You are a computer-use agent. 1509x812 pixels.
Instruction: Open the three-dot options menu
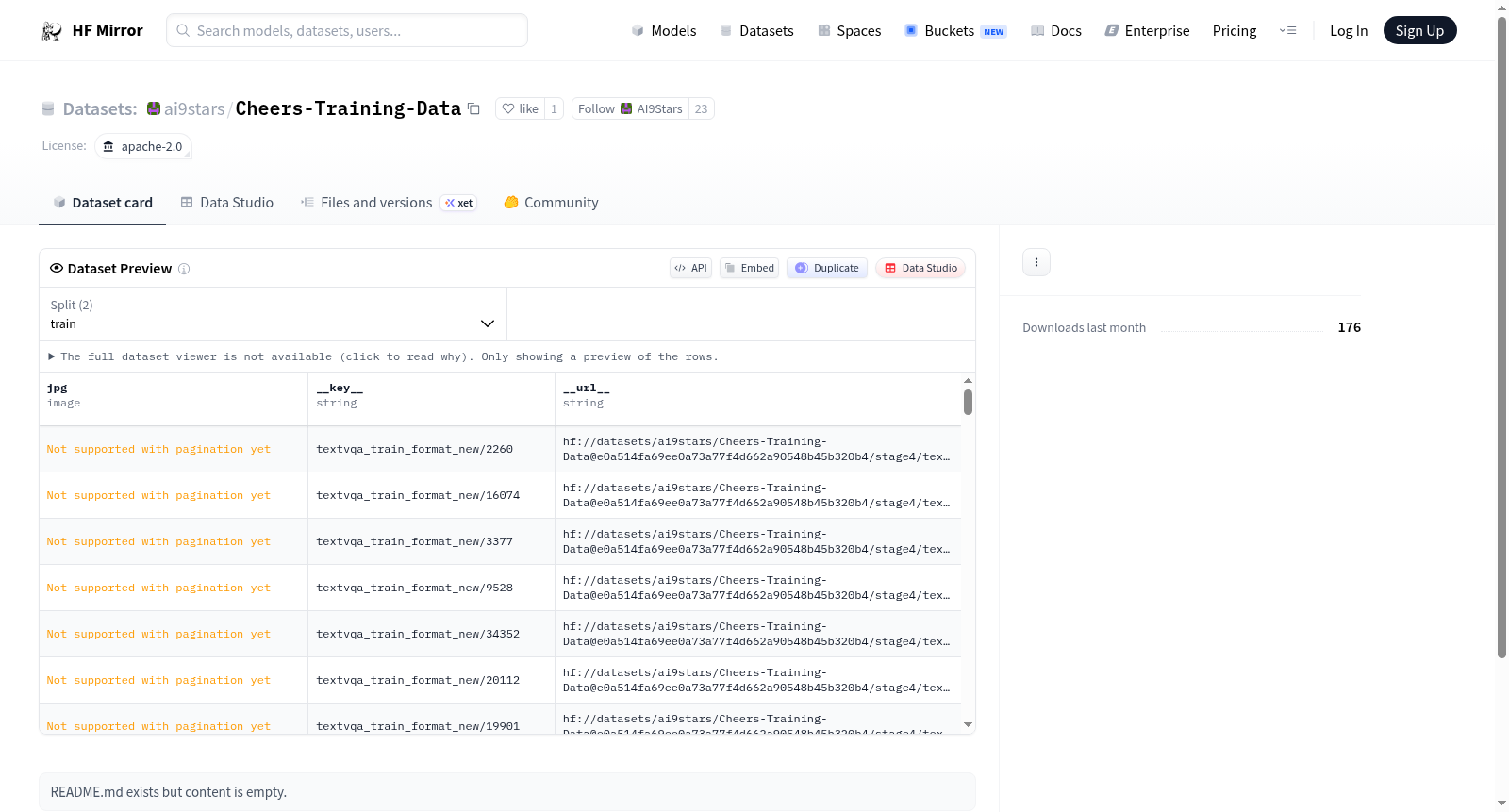tap(1036, 262)
